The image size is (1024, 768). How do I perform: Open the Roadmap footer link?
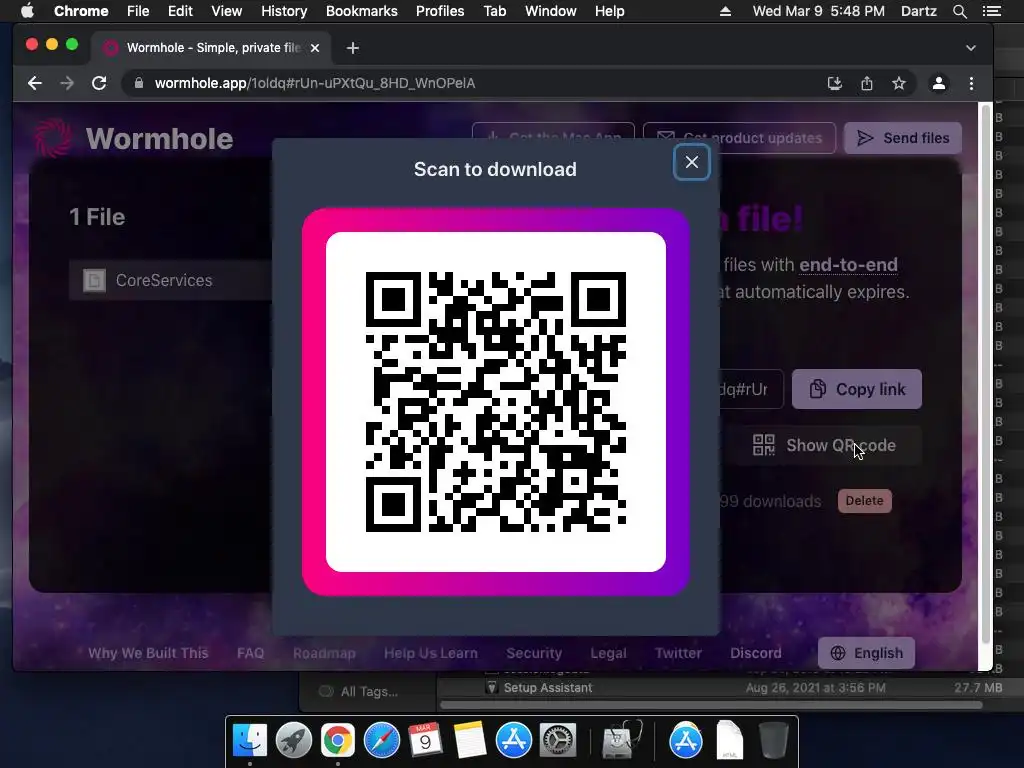(x=325, y=653)
